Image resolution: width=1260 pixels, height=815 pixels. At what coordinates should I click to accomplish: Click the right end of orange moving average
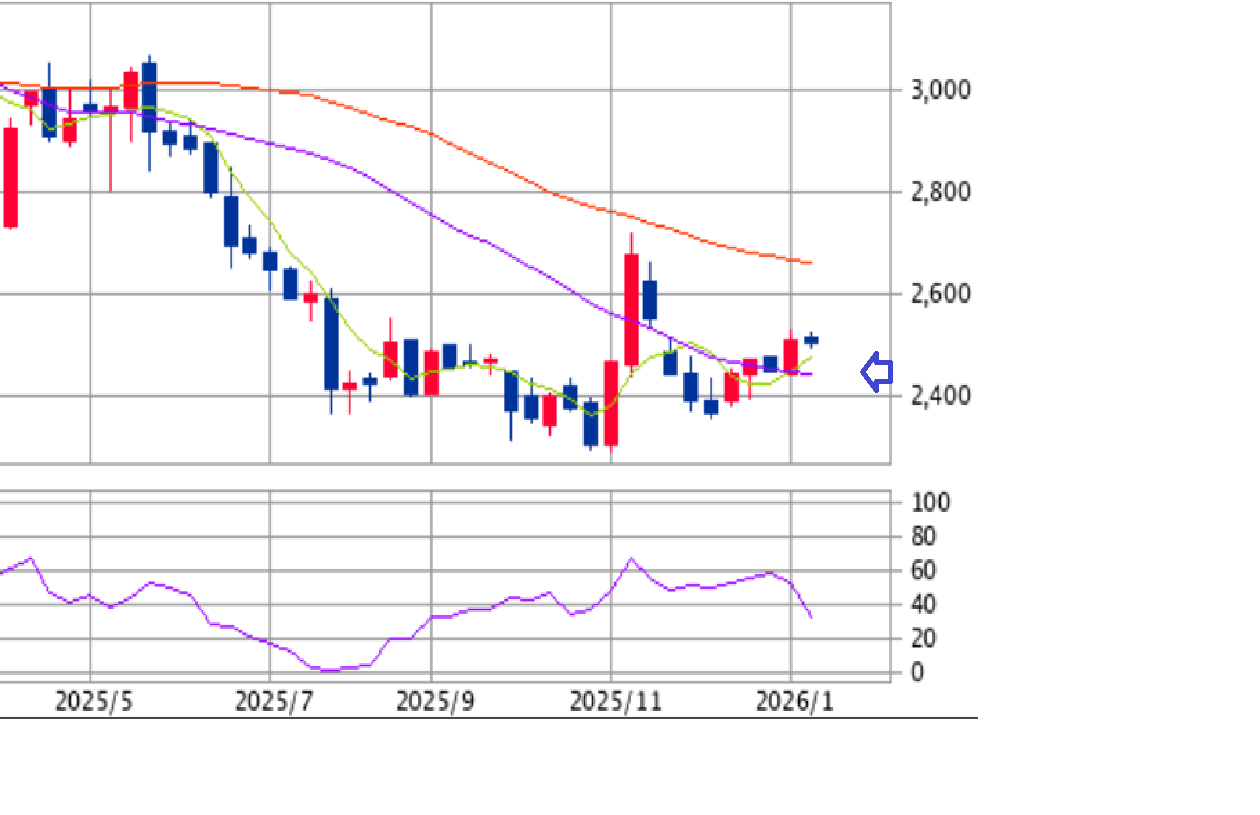tap(809, 263)
